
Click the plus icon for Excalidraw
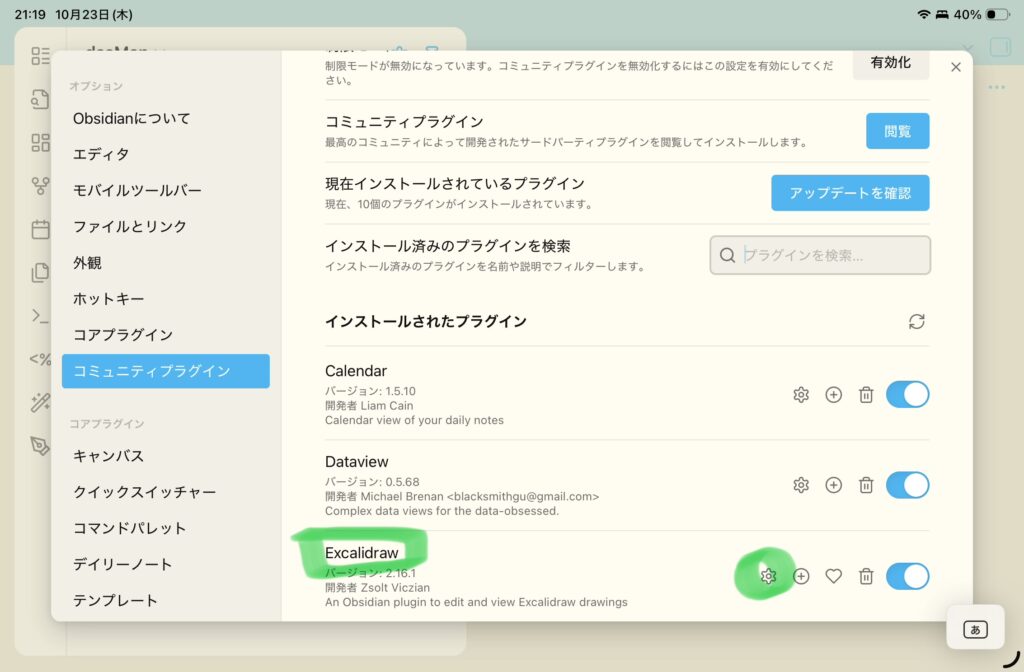click(801, 576)
